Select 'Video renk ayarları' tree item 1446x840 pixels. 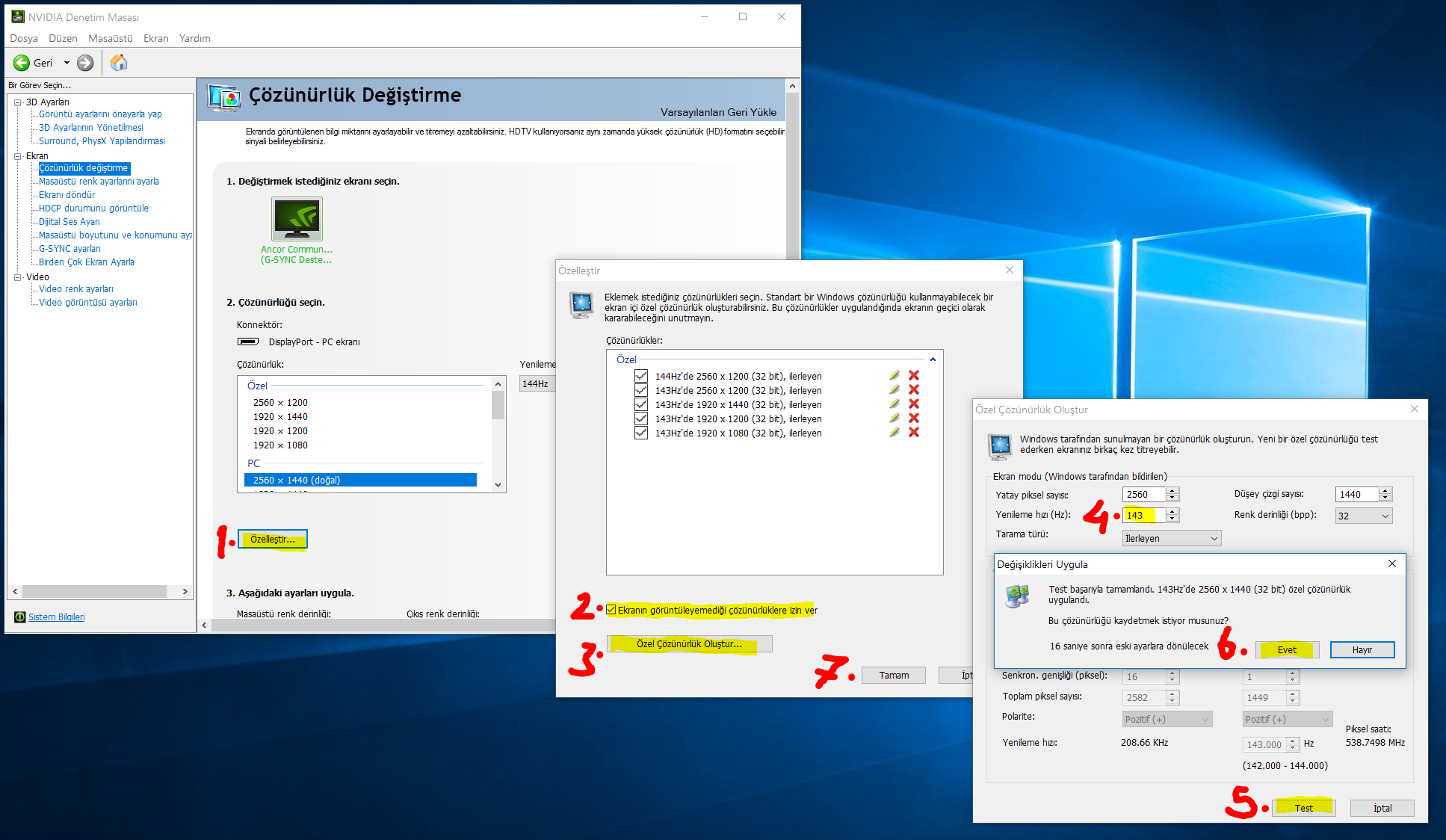click(76, 288)
